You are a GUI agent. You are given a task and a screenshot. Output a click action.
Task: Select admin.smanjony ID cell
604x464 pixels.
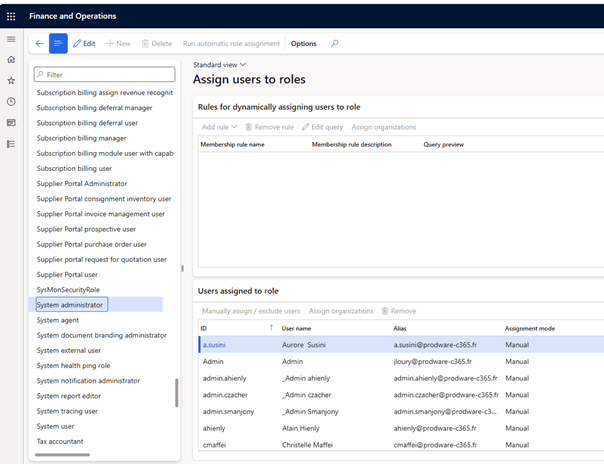[228, 411]
